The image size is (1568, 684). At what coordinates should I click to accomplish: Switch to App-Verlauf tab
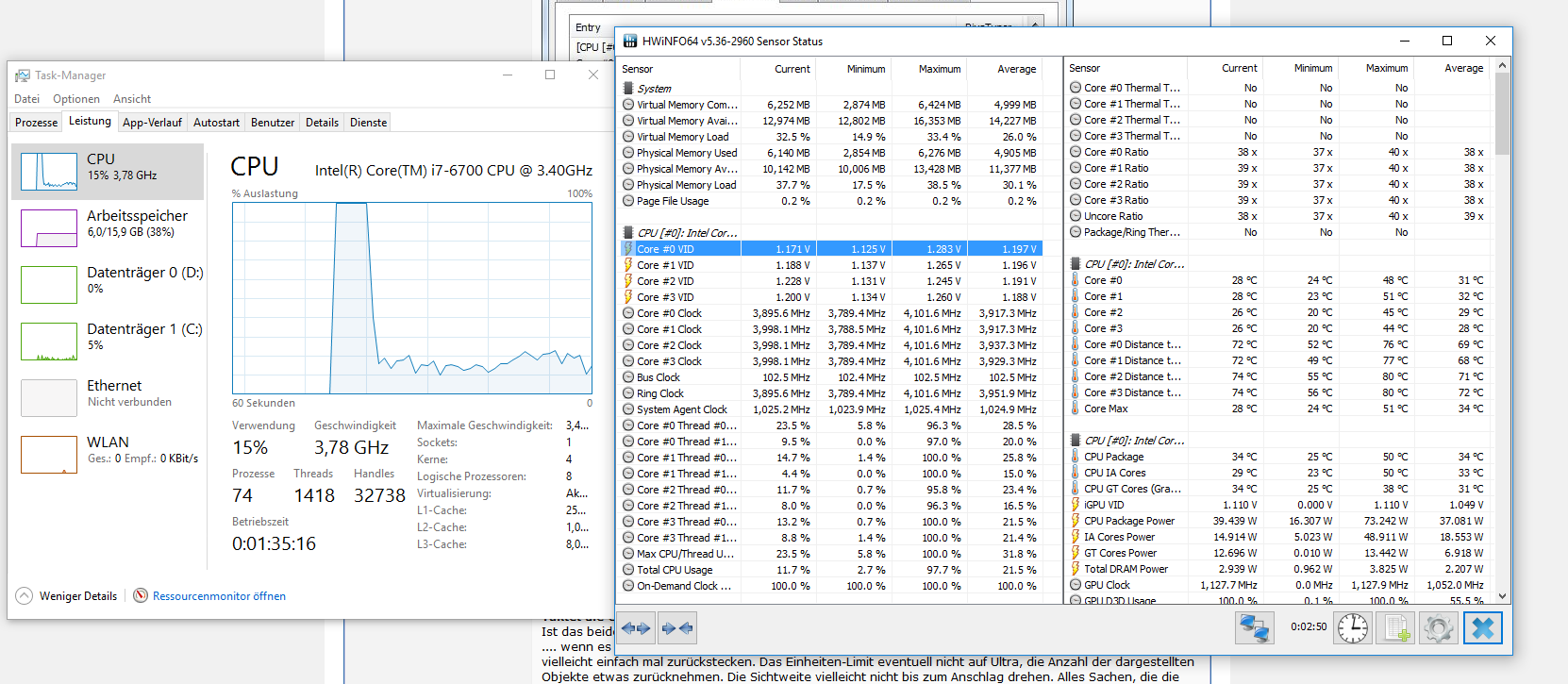(x=152, y=123)
